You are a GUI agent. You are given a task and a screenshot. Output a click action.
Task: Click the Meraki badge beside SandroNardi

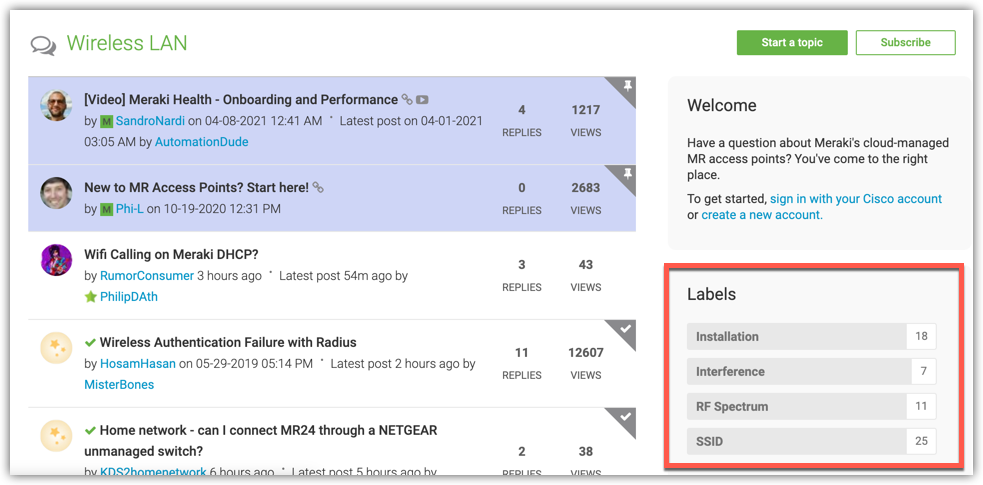click(x=106, y=121)
